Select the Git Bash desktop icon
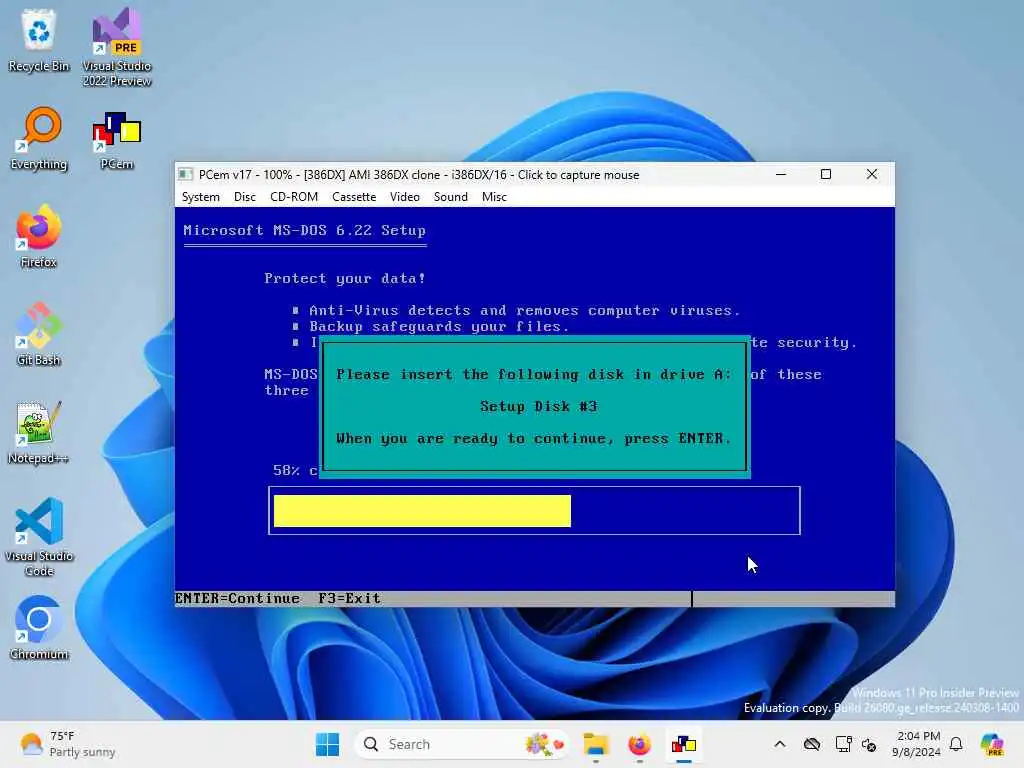The image size is (1024, 768). coord(39,334)
